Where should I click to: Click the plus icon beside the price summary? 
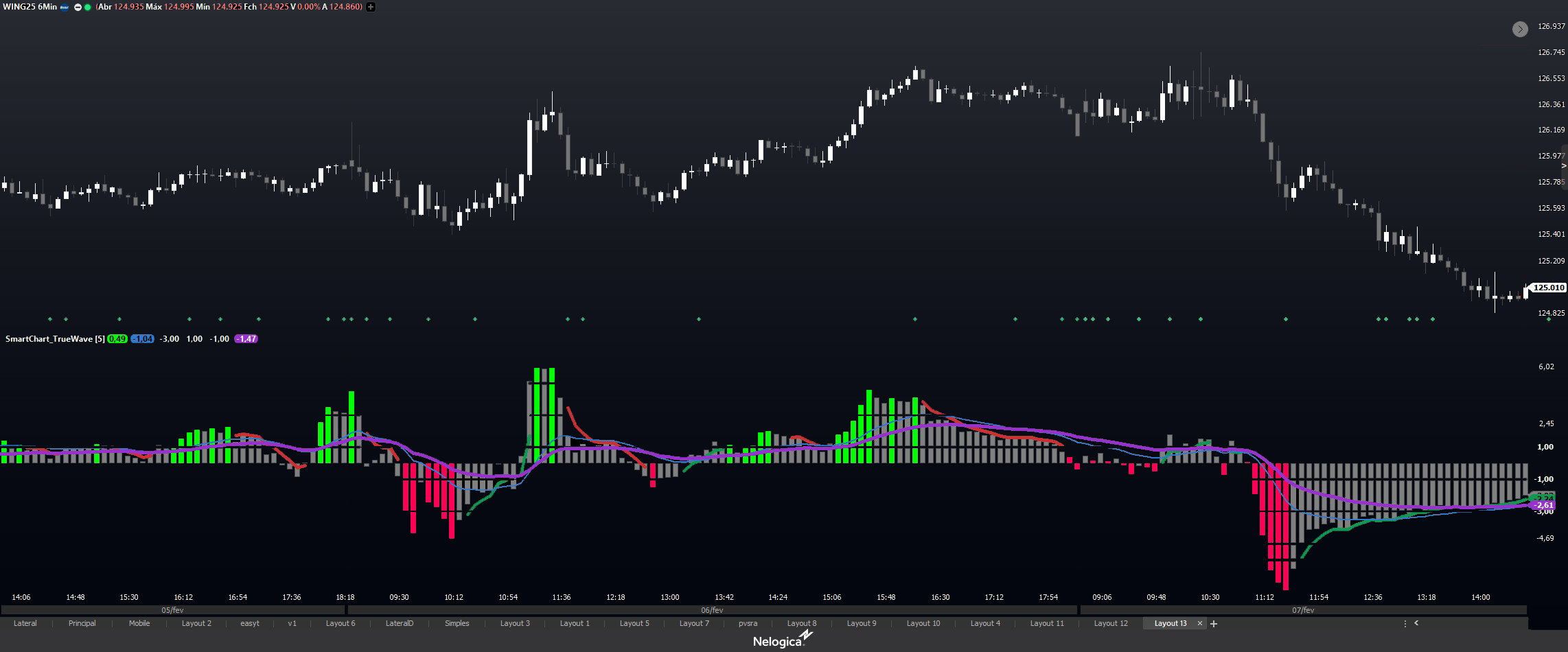[x=371, y=7]
